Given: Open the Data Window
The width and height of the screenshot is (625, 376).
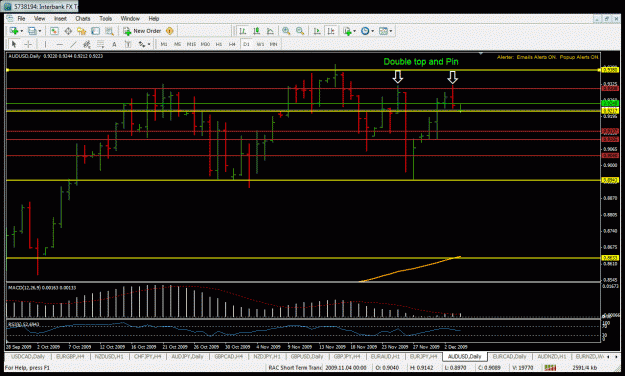Looking at the screenshot, I should click(x=68, y=31).
